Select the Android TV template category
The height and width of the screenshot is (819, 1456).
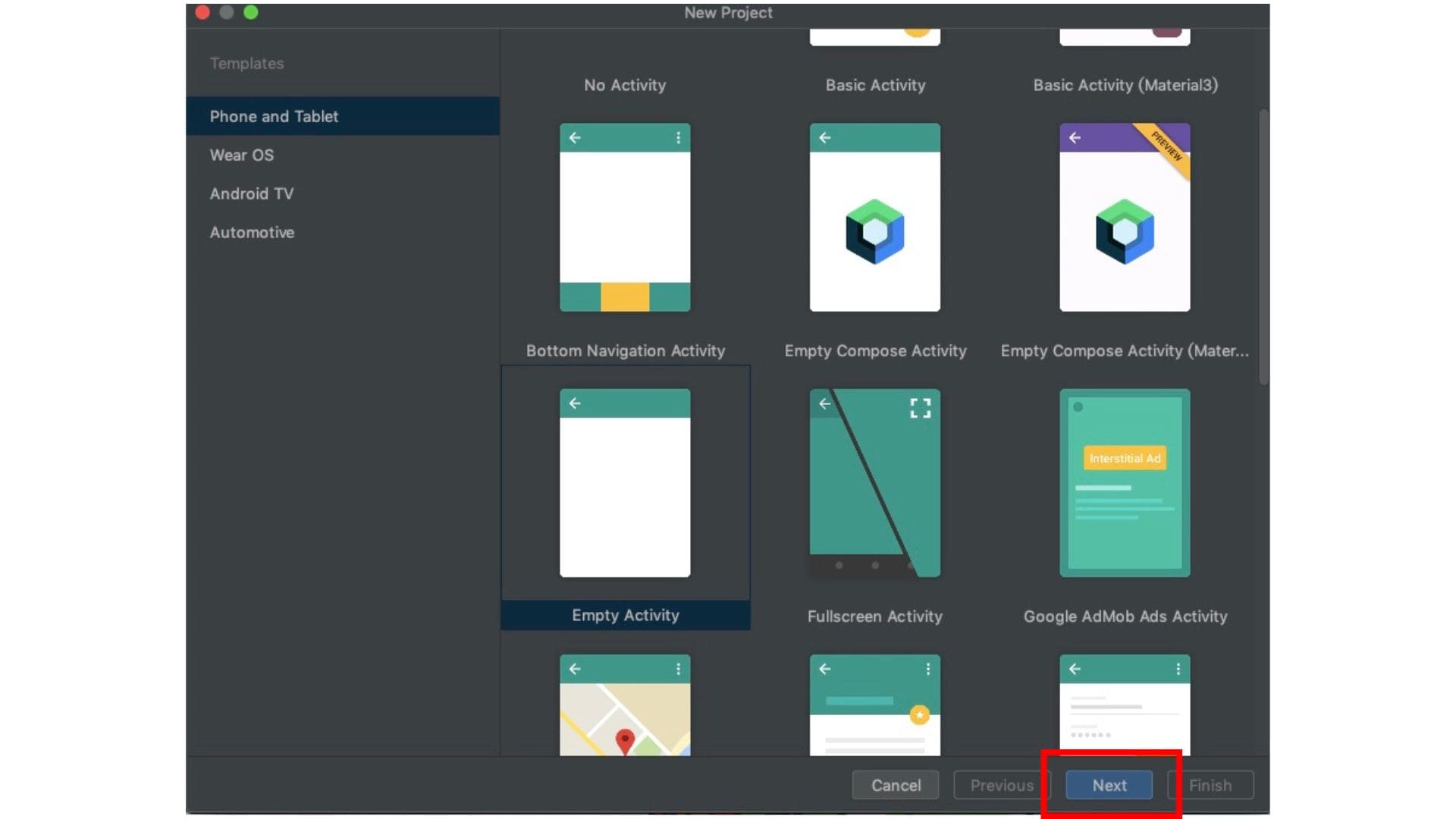(x=252, y=193)
